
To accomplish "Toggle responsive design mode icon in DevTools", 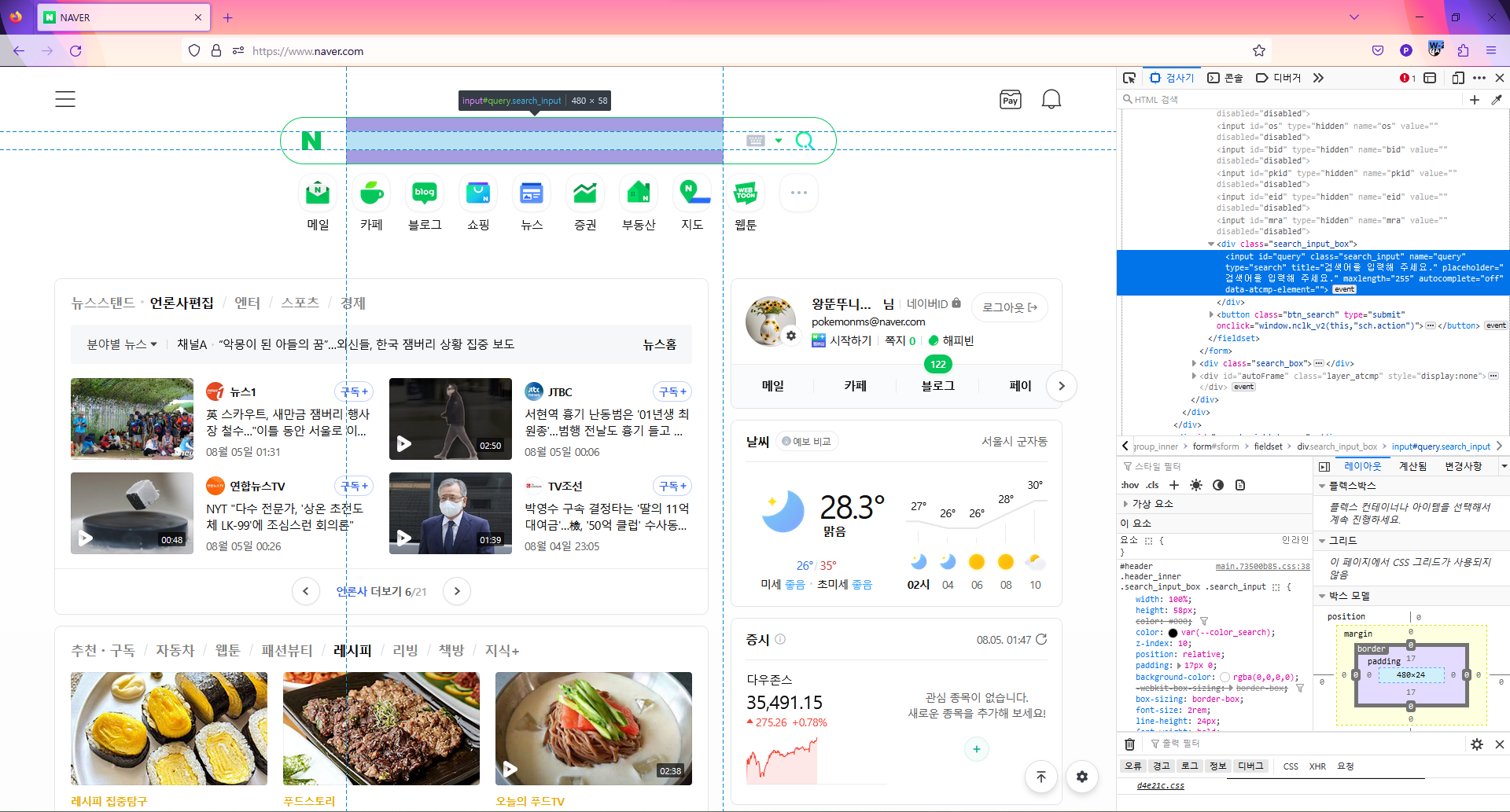I will (x=1458, y=78).
